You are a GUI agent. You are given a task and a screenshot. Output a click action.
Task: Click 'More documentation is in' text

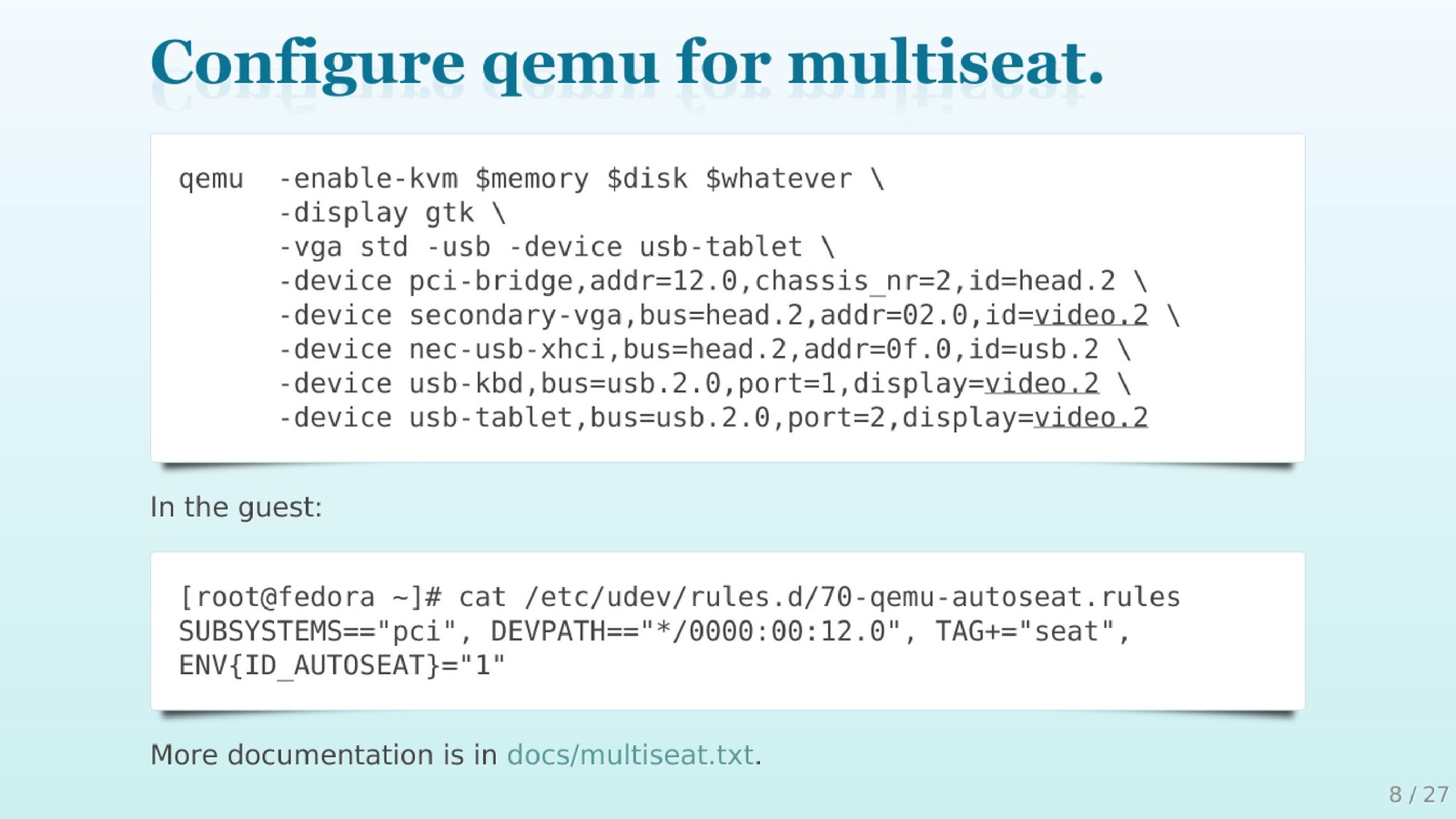323,755
